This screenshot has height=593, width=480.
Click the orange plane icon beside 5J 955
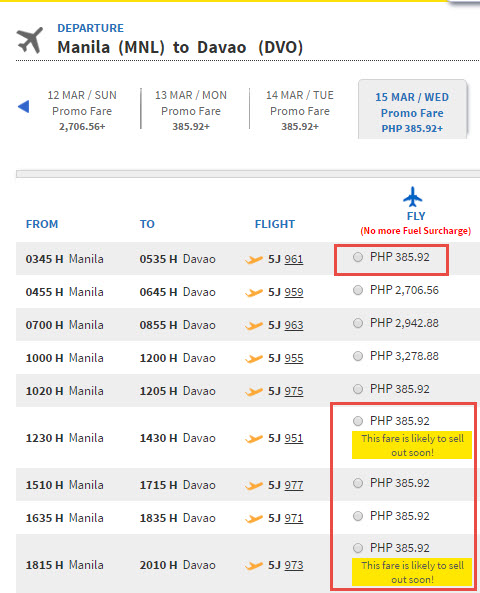pyautogui.click(x=254, y=359)
